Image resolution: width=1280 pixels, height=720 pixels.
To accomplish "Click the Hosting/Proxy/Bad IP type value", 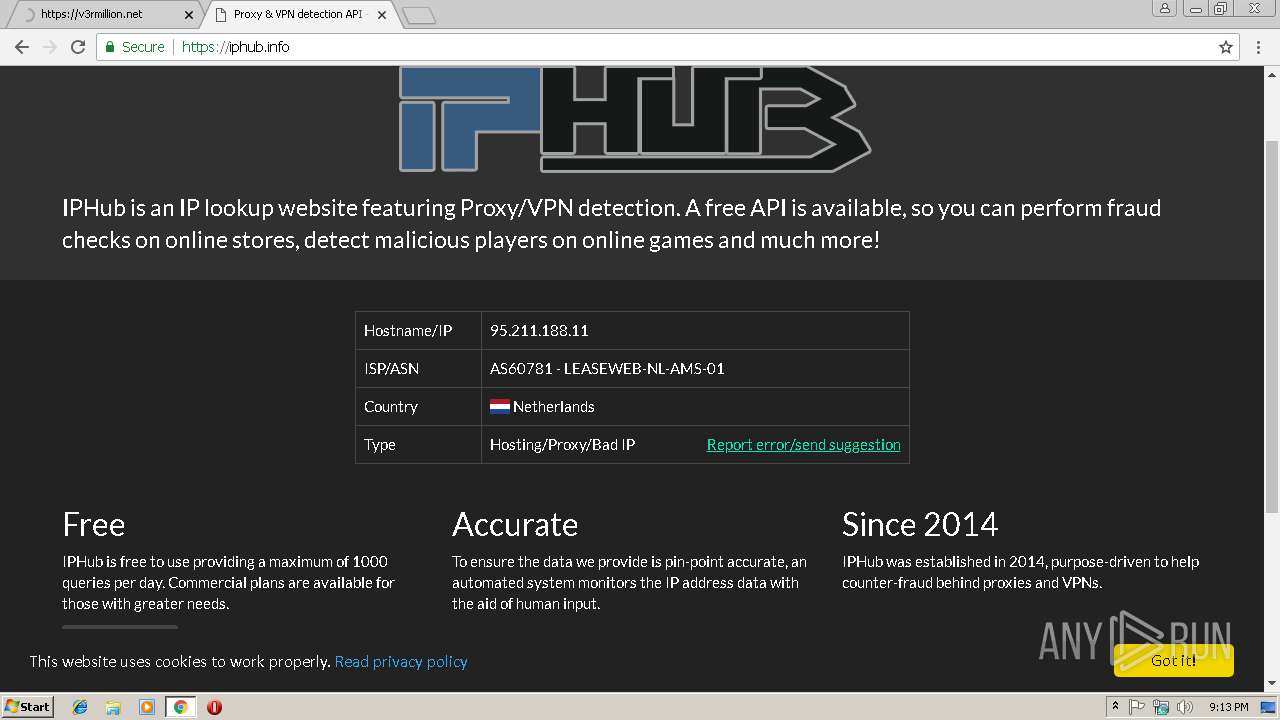I will [x=562, y=445].
